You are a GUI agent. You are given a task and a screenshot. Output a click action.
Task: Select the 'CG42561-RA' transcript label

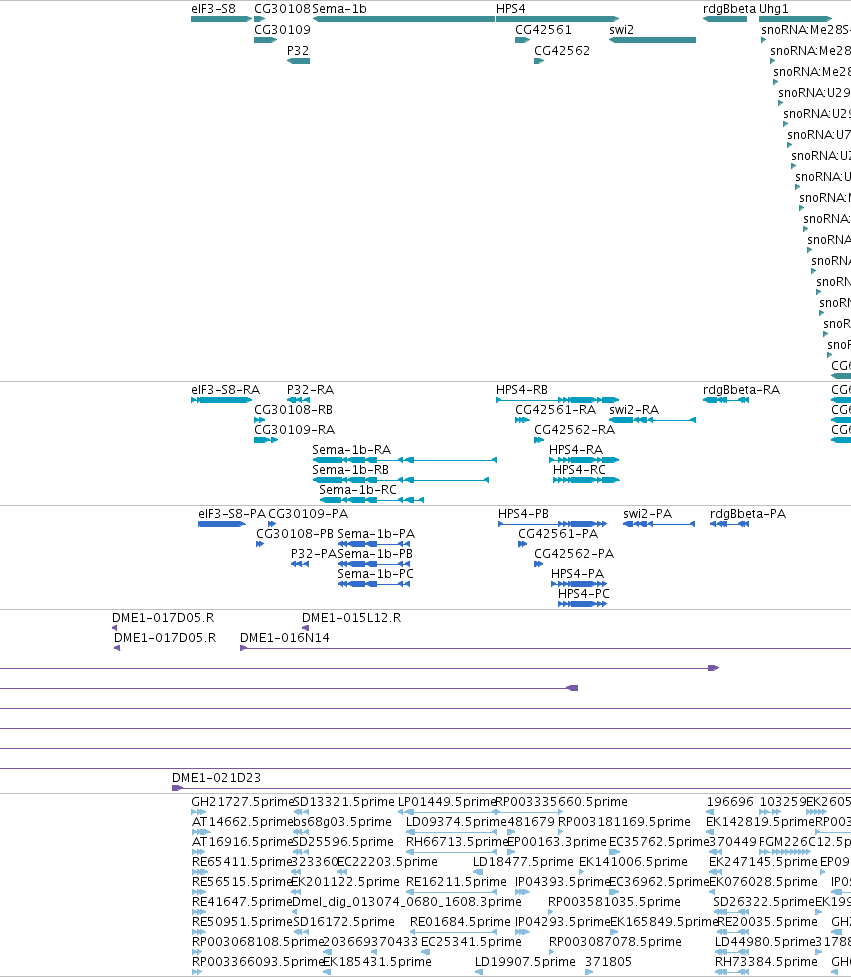click(x=556, y=409)
